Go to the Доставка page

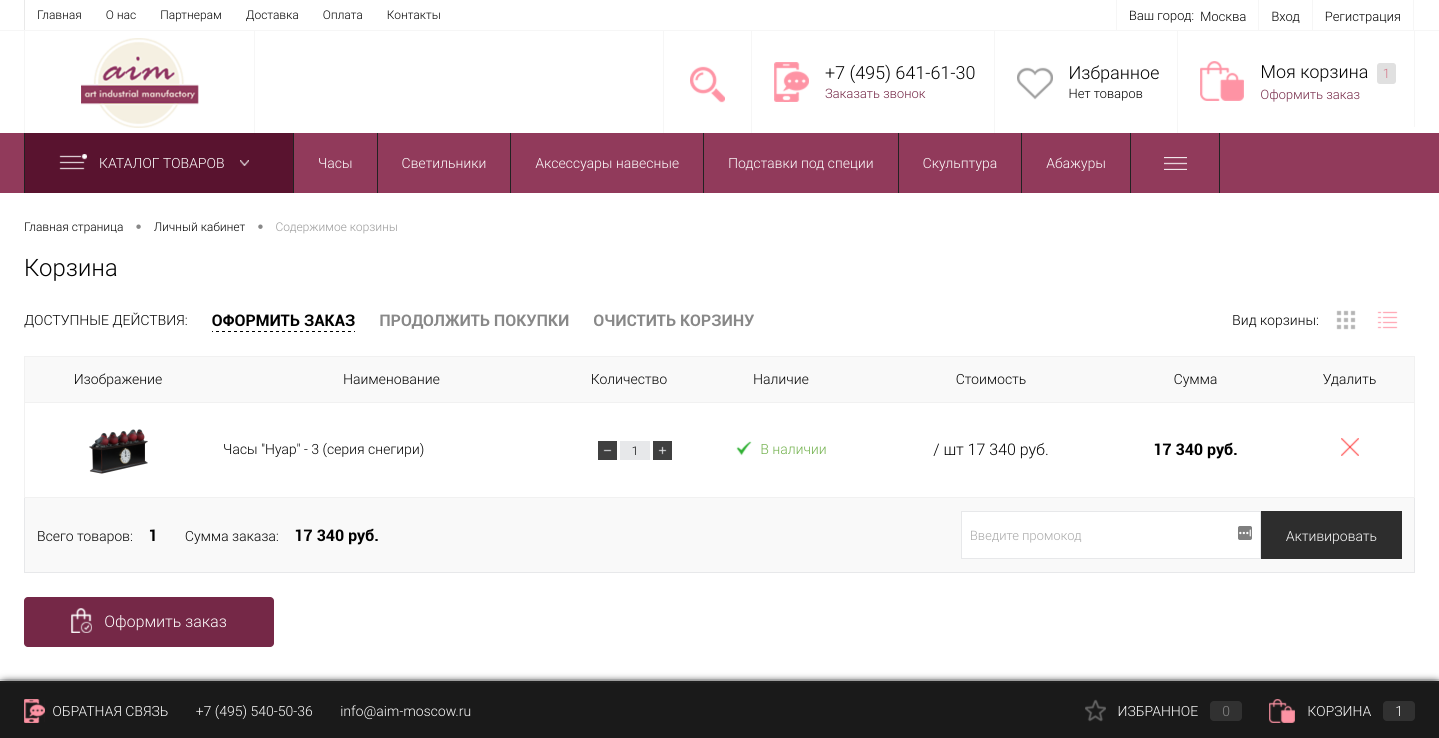click(272, 15)
